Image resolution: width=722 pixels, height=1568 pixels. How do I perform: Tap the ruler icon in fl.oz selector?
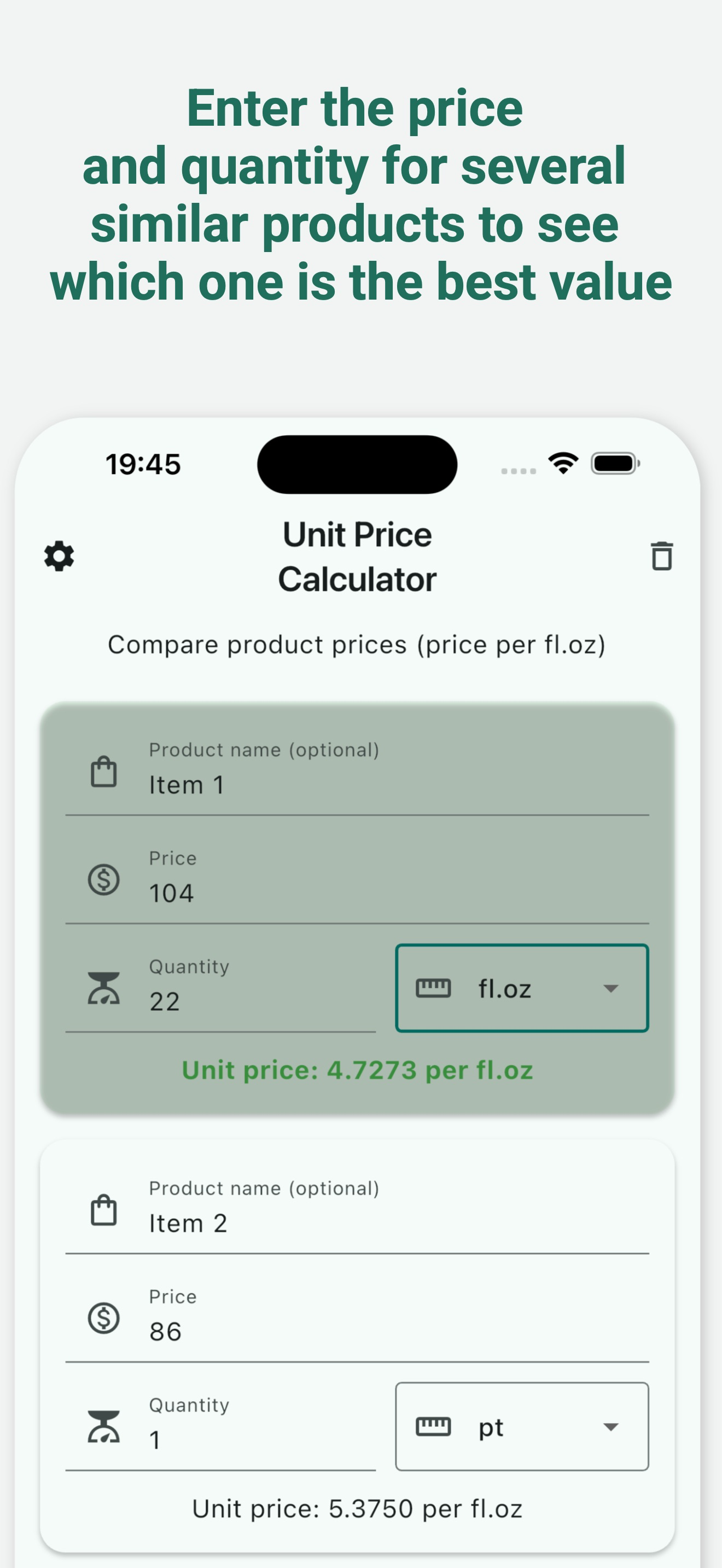(433, 988)
